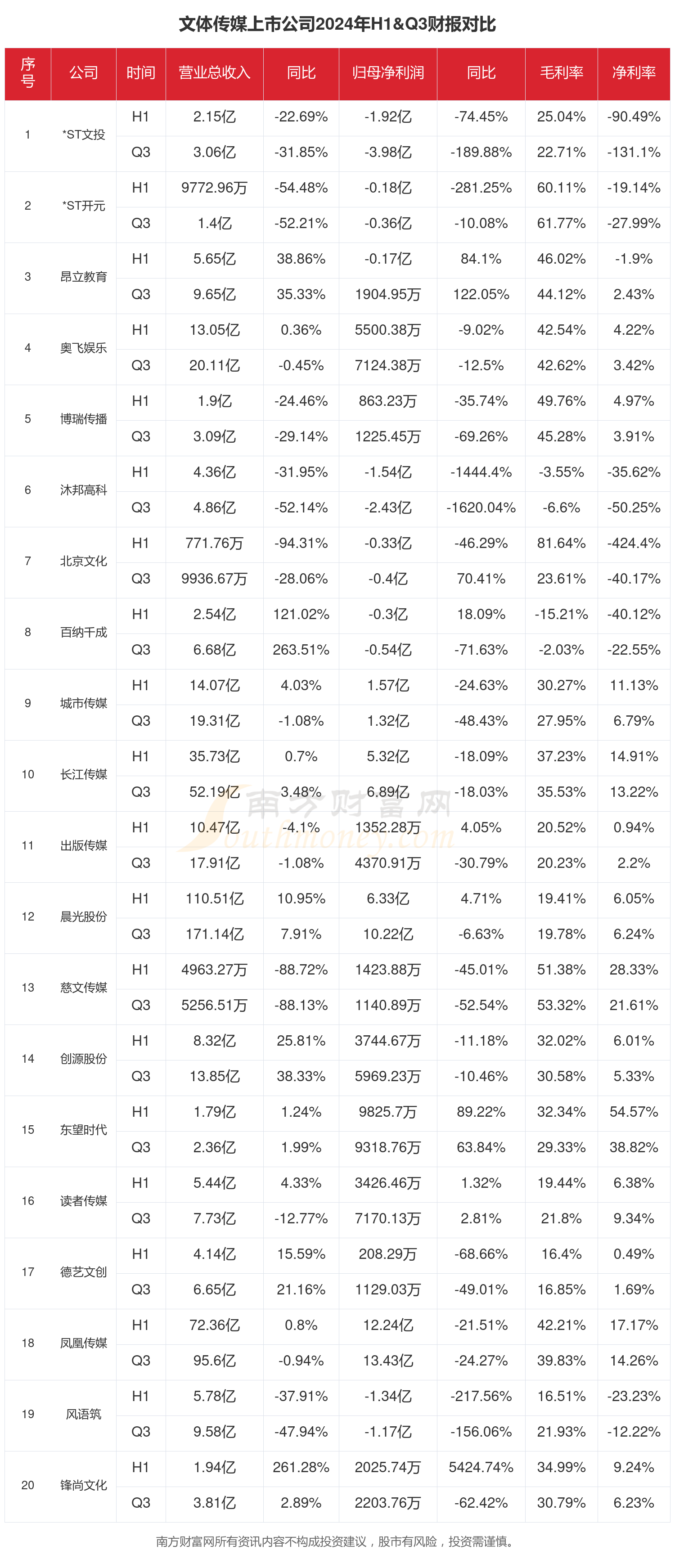
Task: Click the 毛利率 column header
Action: [x=561, y=73]
